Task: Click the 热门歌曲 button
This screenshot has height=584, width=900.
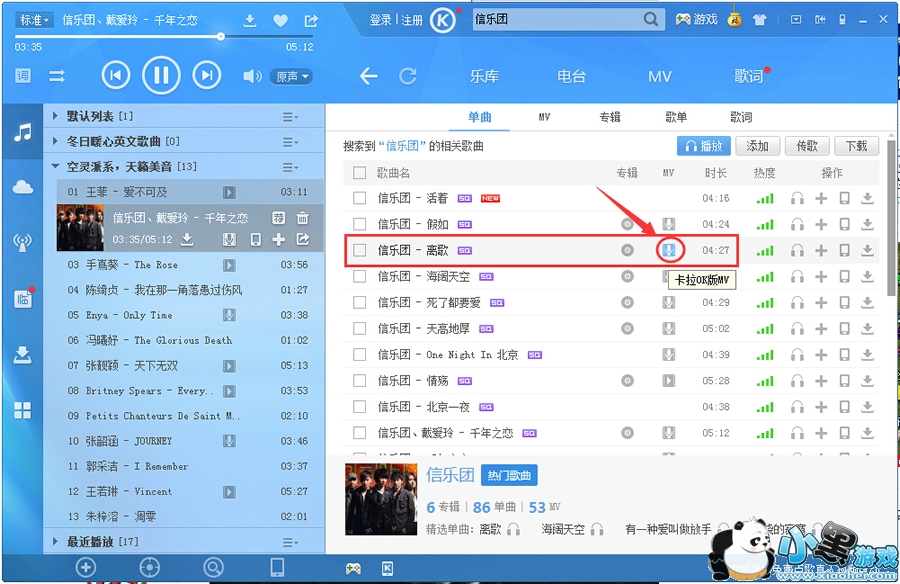Action: click(509, 475)
